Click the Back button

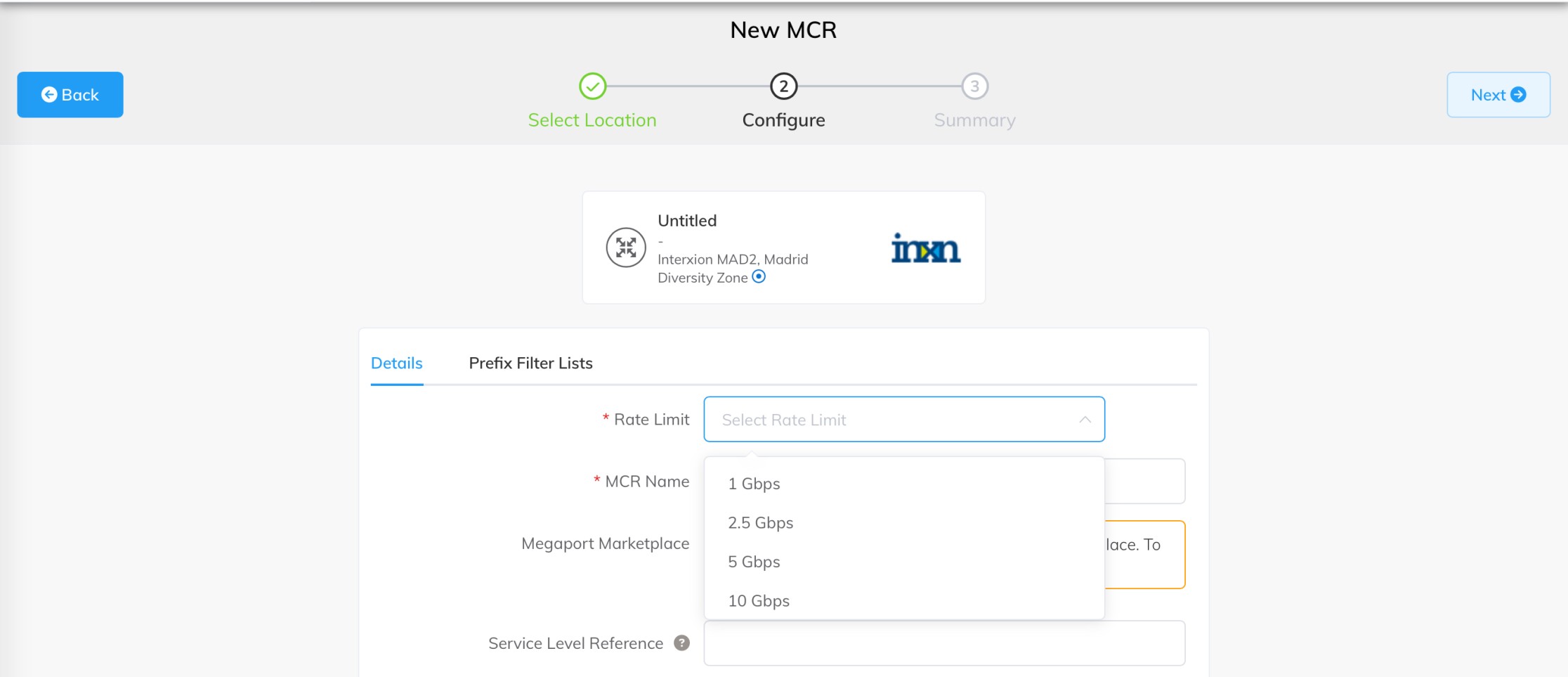(70, 94)
